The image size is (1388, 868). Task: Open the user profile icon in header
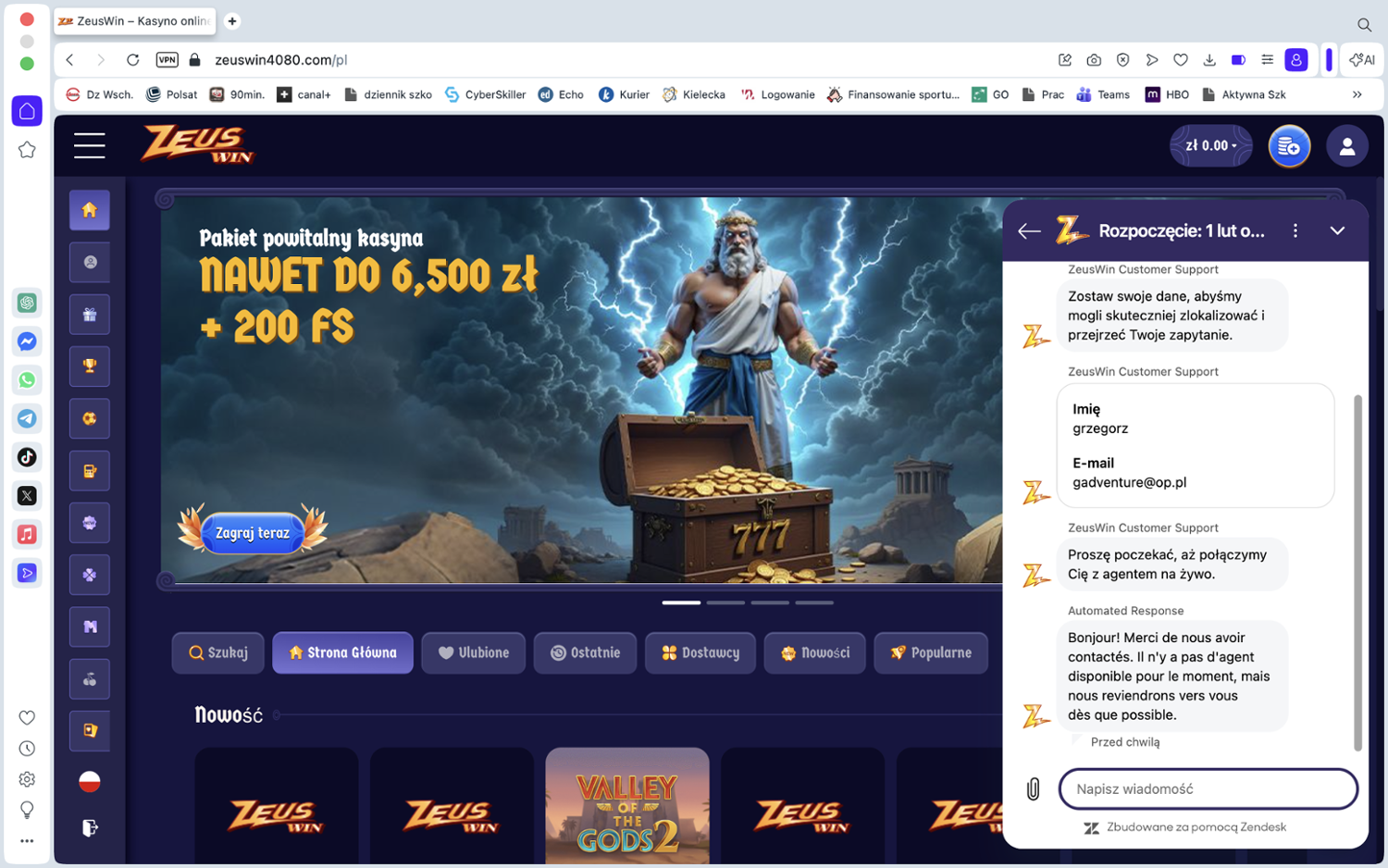1347,146
